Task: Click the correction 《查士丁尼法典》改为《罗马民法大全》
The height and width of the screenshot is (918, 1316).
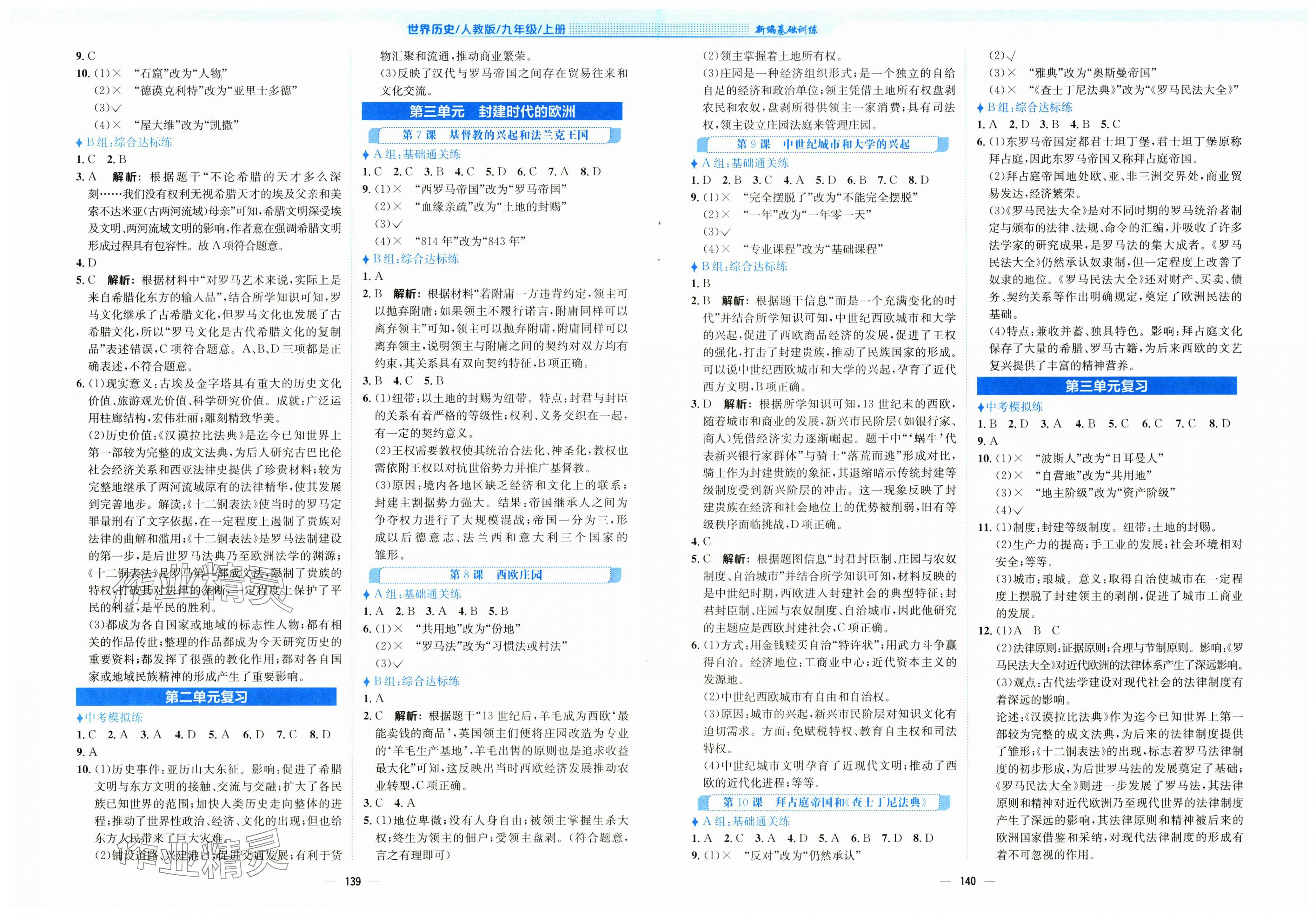Action: [1134, 90]
